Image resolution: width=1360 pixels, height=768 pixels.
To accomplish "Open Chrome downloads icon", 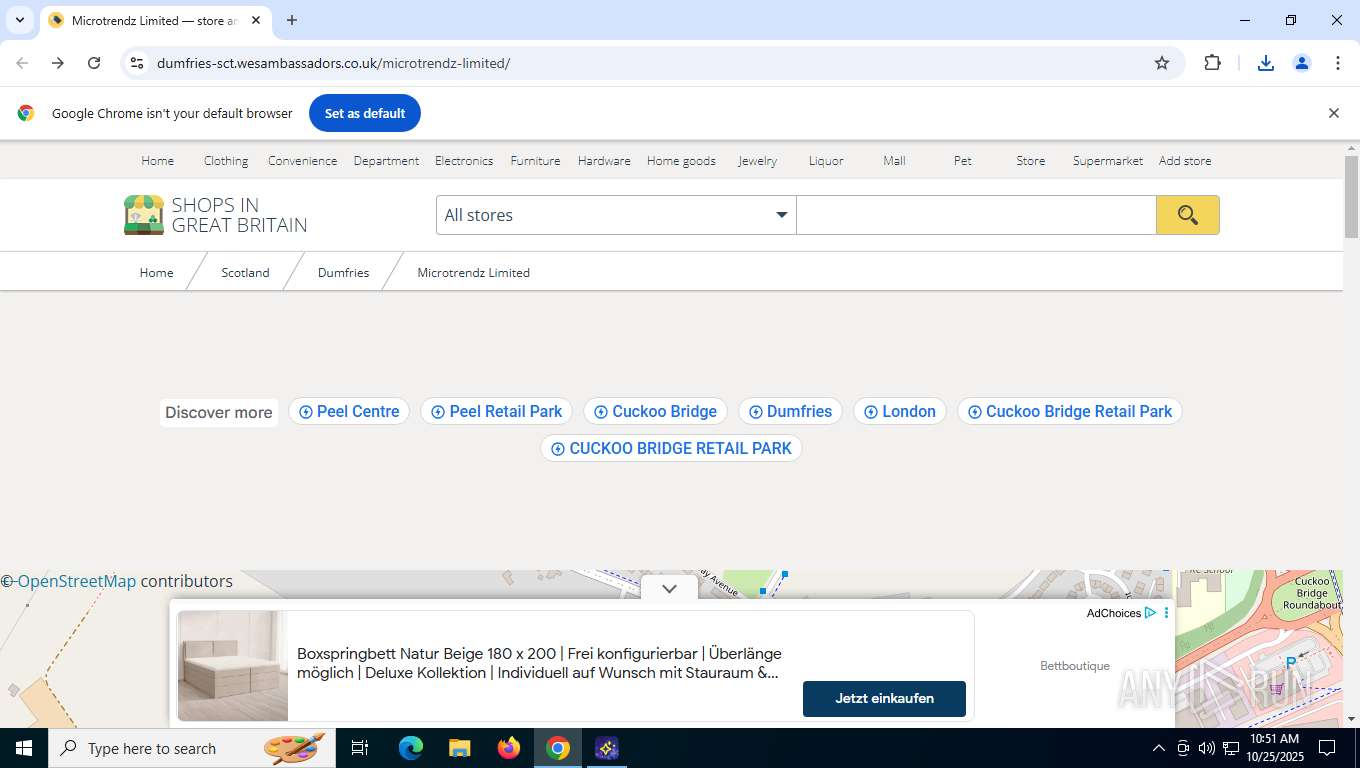I will point(1266,63).
